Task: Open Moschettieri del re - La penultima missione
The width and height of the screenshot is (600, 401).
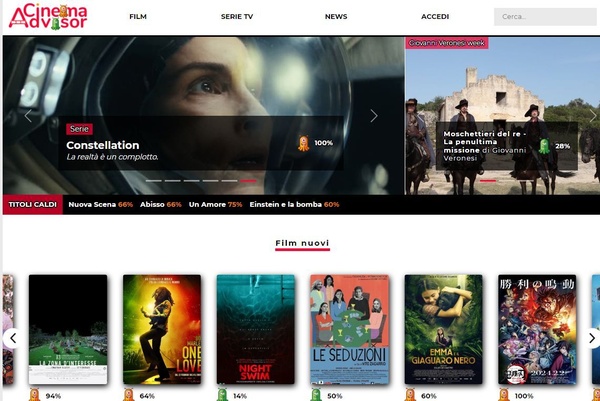Action: [484, 146]
